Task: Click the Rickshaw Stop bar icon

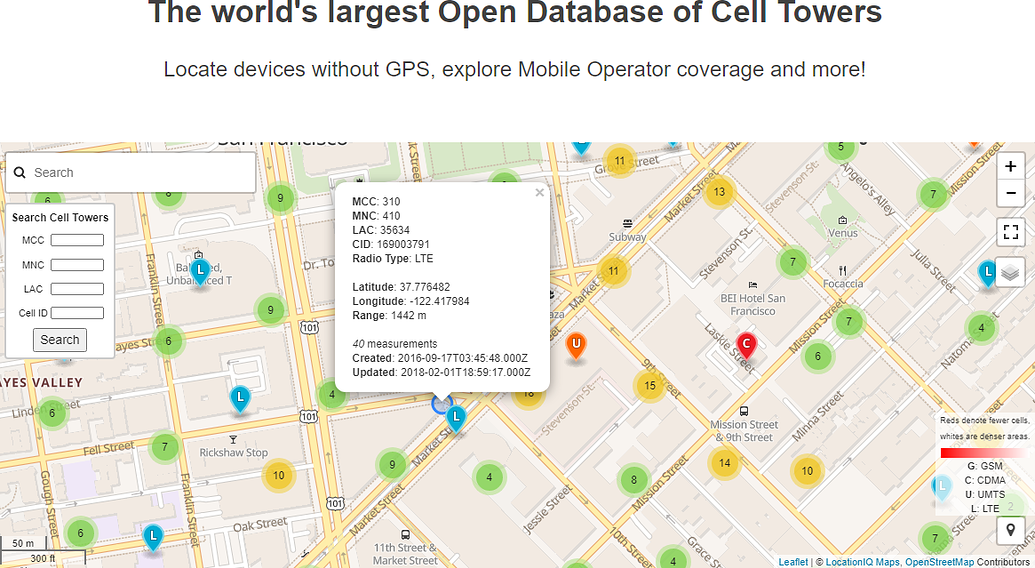Action: coord(233,439)
